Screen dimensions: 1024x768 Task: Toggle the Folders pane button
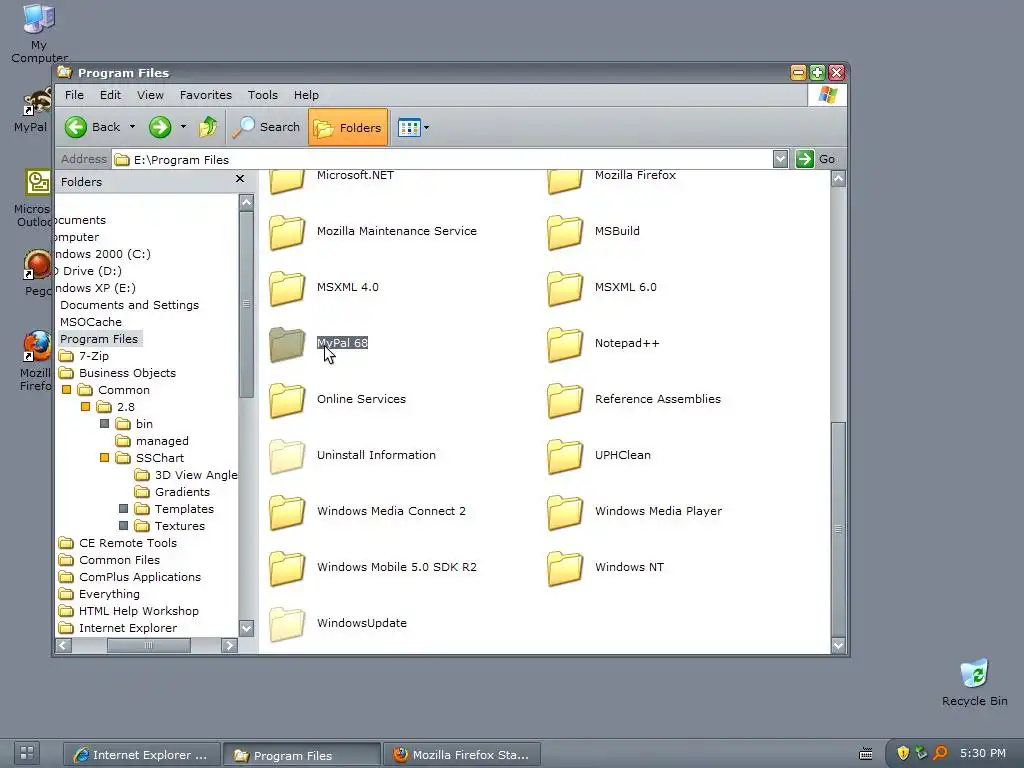coord(348,127)
